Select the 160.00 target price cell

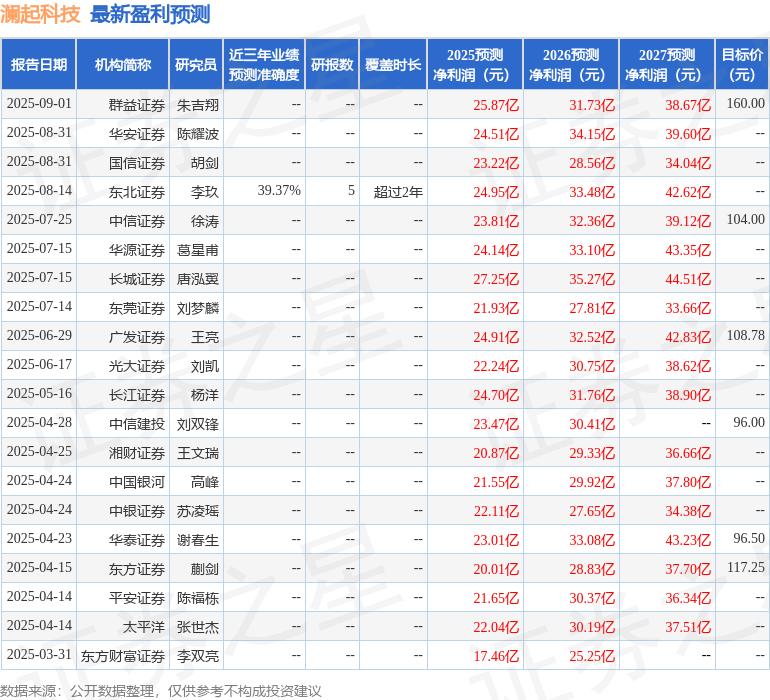745,104
